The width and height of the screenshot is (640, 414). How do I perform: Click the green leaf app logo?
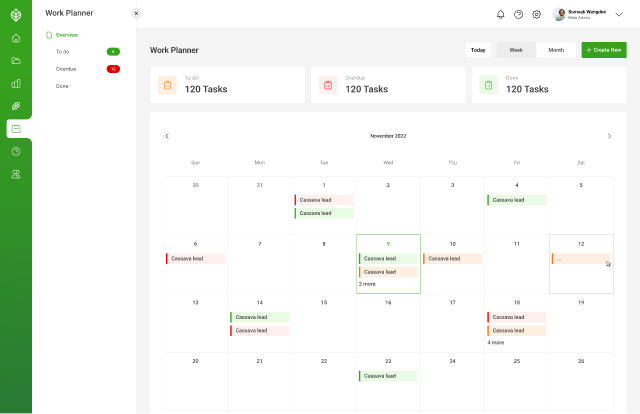click(x=16, y=15)
